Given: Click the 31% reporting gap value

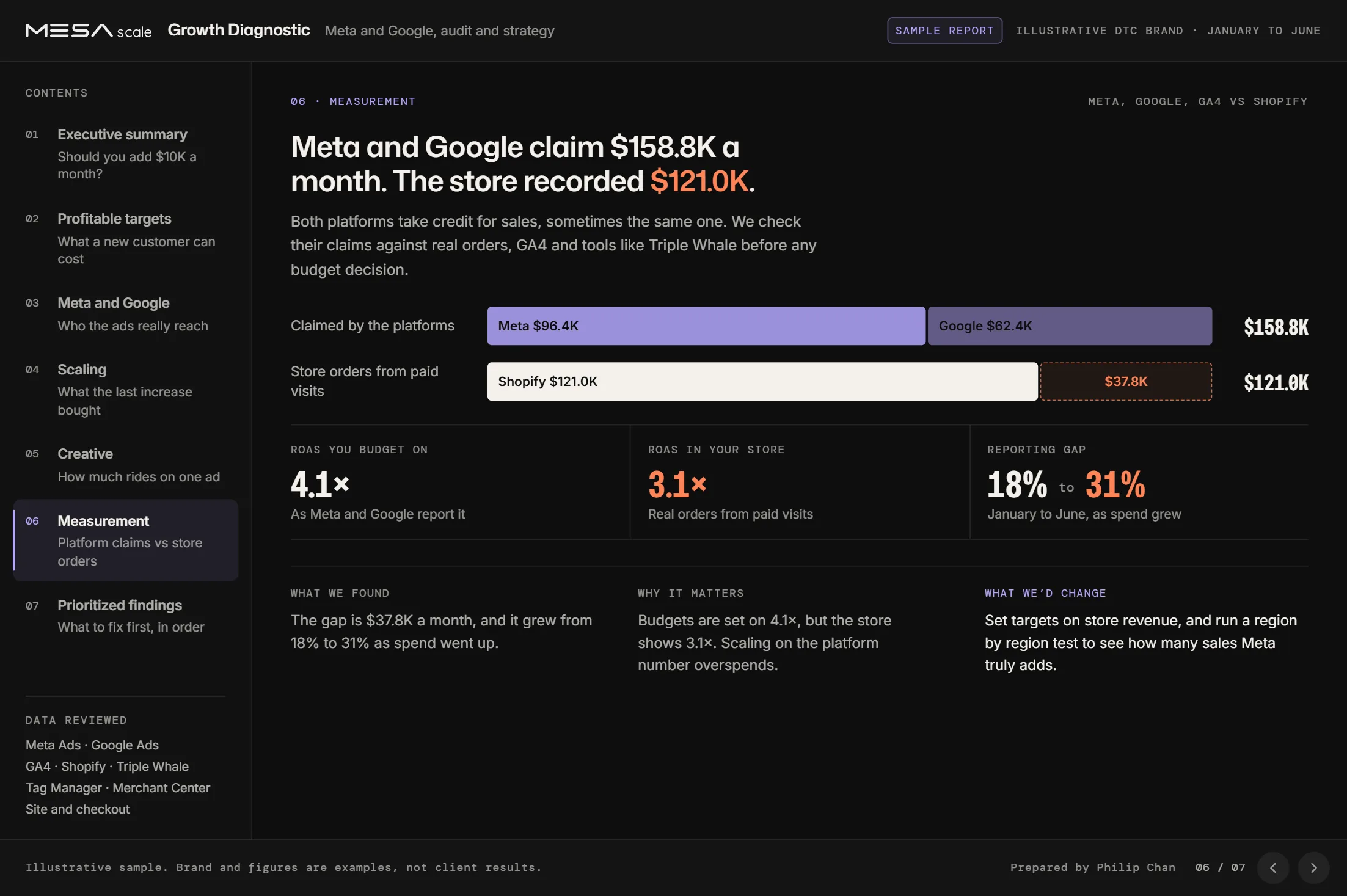Looking at the screenshot, I should pyautogui.click(x=1115, y=484).
